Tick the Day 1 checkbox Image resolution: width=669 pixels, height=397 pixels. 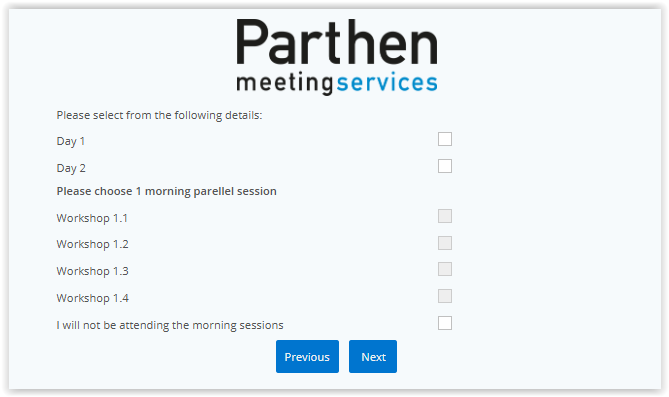(445, 139)
